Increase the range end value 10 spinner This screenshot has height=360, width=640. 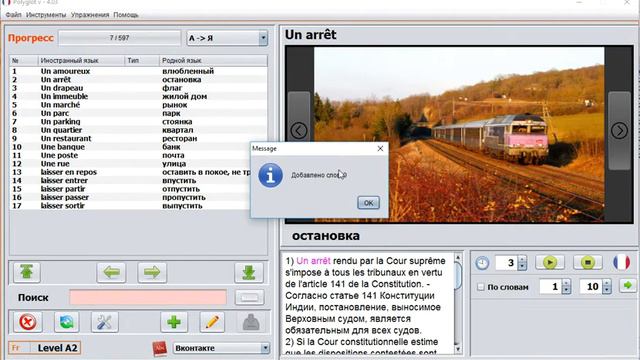[607, 283]
